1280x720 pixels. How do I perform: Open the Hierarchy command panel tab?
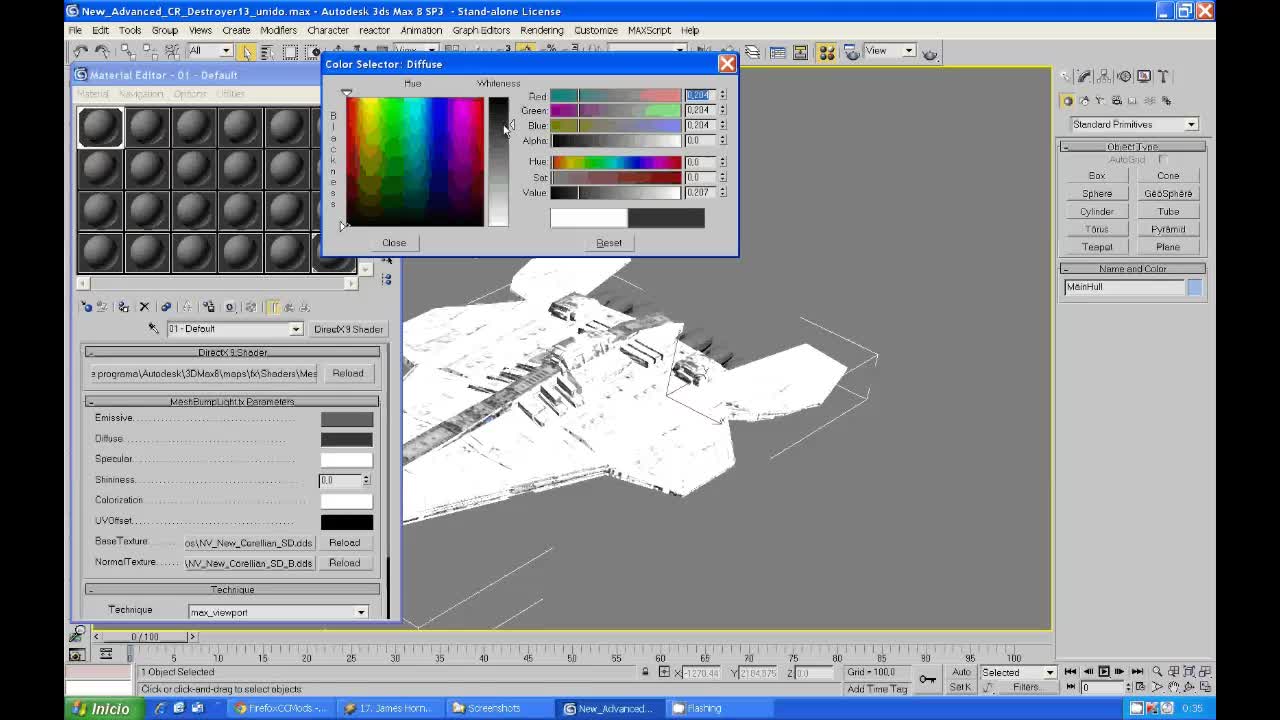coord(1104,76)
